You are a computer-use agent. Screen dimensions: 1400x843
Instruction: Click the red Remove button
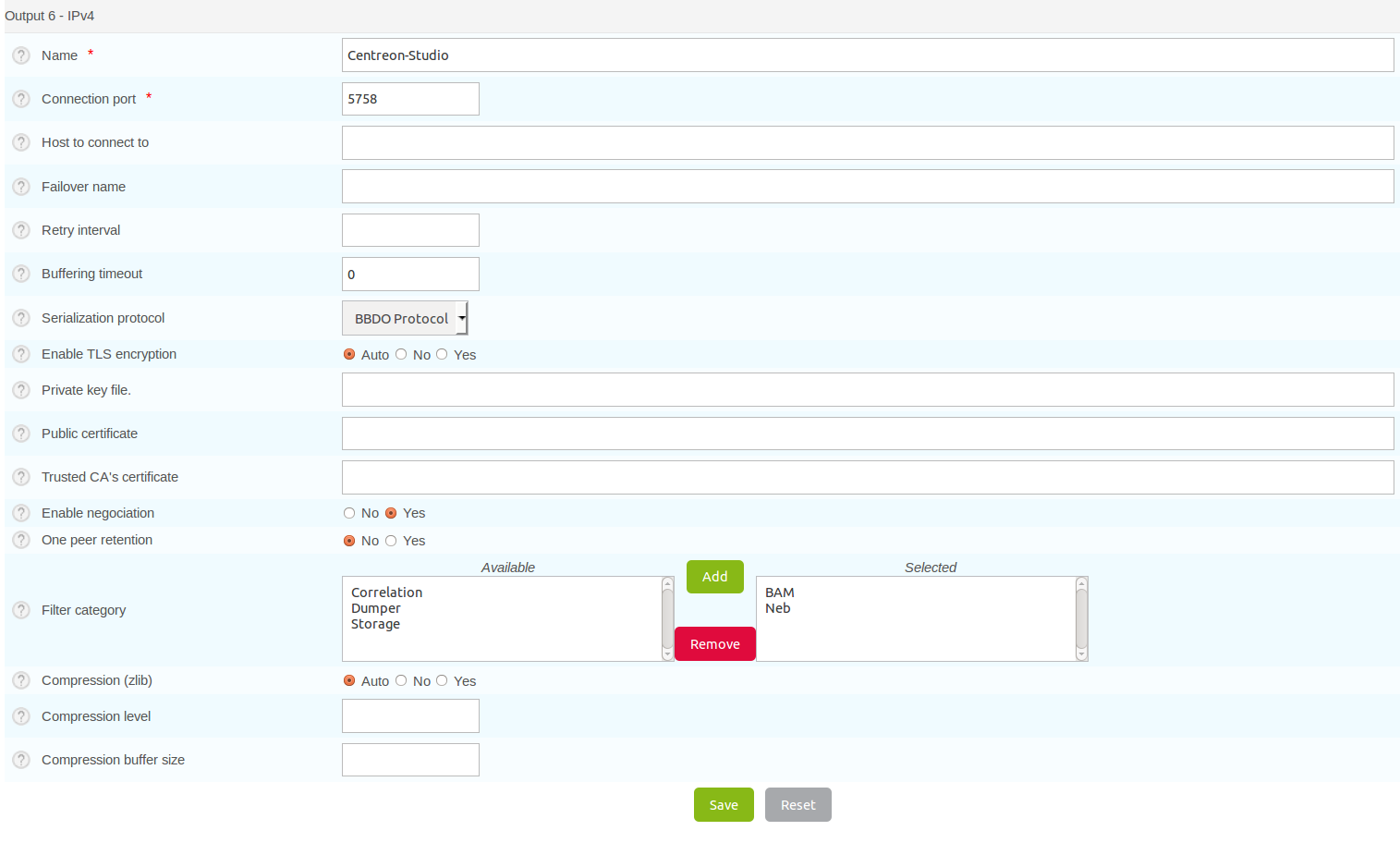(714, 644)
